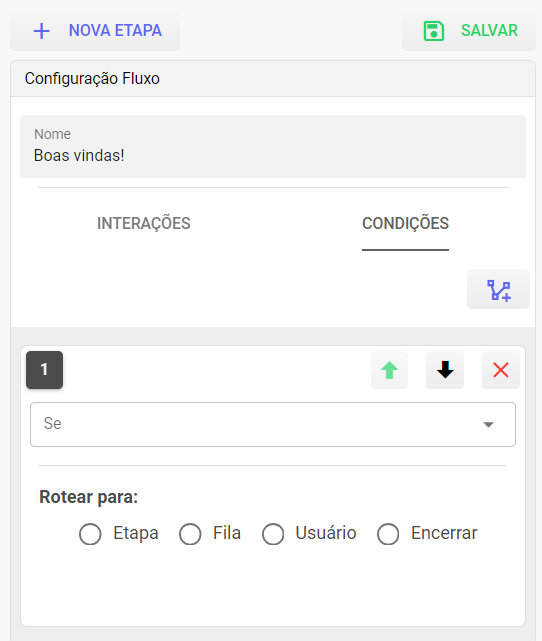Move condition 1 up with green arrow
The image size is (542, 641).
click(389, 370)
